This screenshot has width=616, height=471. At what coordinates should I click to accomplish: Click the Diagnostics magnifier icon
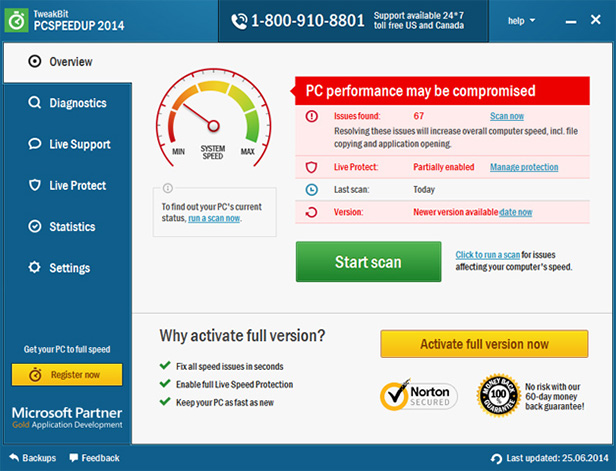point(35,103)
